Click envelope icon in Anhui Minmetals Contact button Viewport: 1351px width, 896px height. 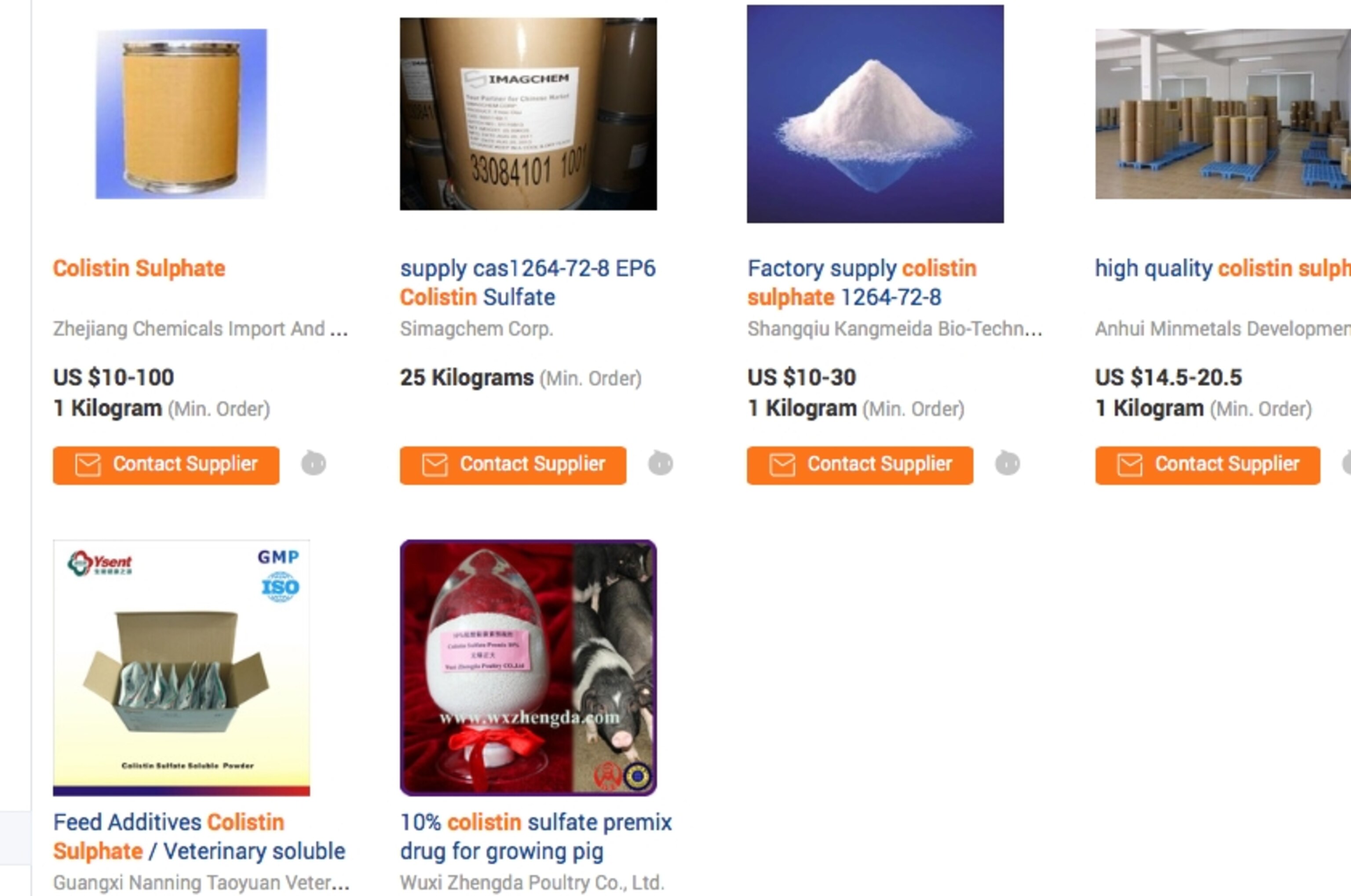pos(1130,465)
